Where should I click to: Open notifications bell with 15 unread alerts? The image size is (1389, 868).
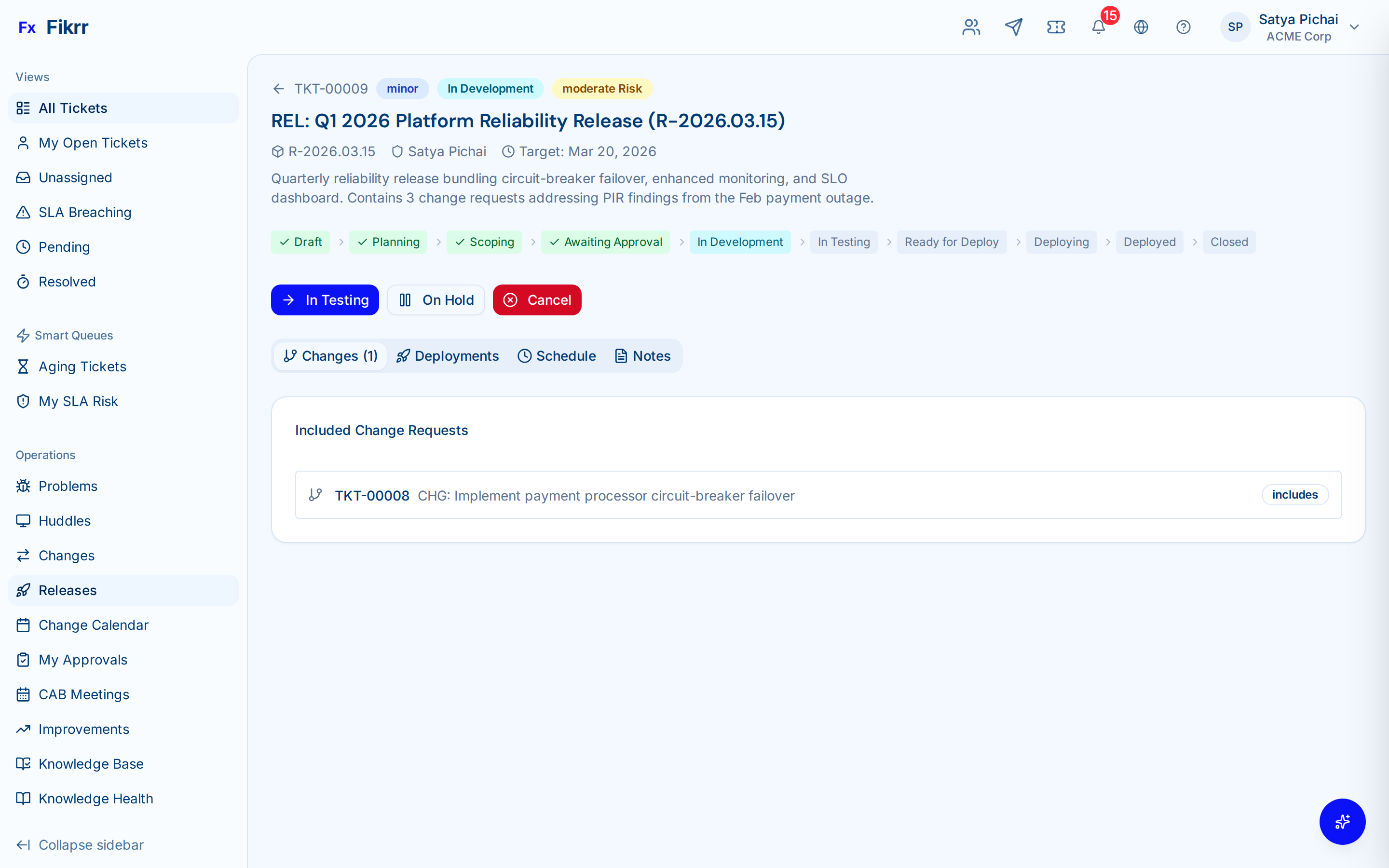coord(1099,27)
